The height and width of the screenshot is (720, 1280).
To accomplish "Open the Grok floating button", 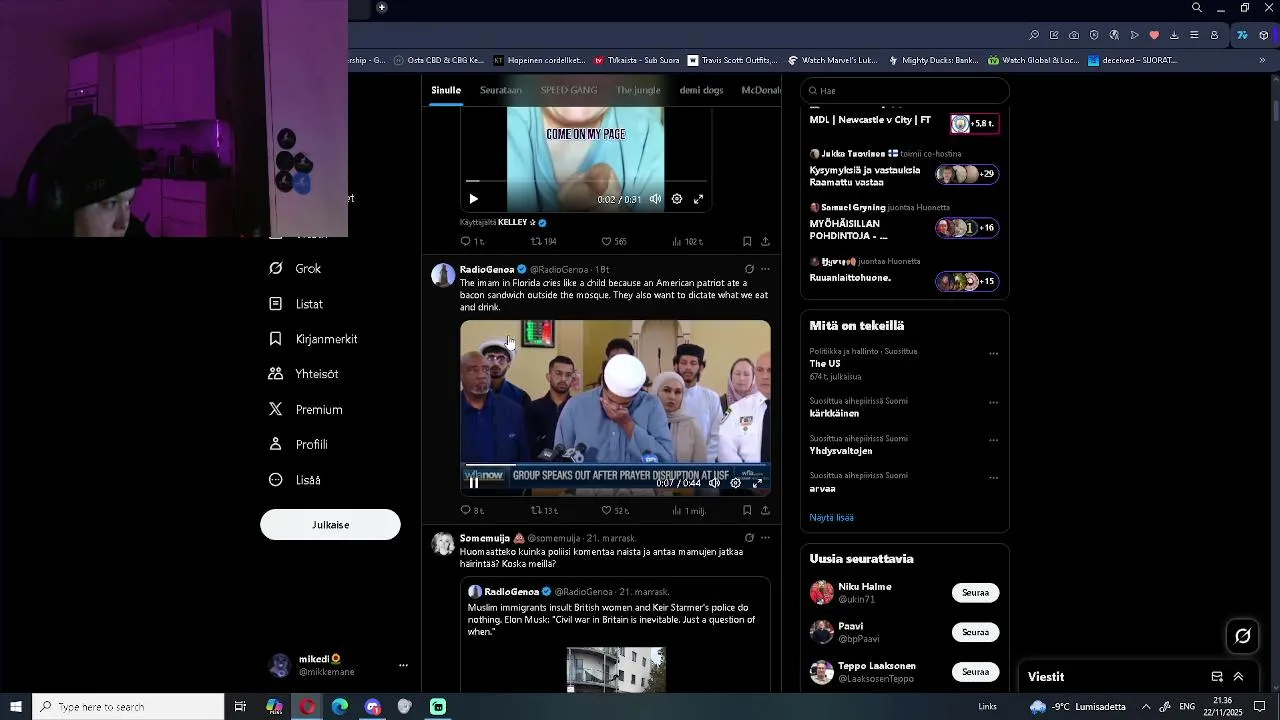I will click(1243, 636).
